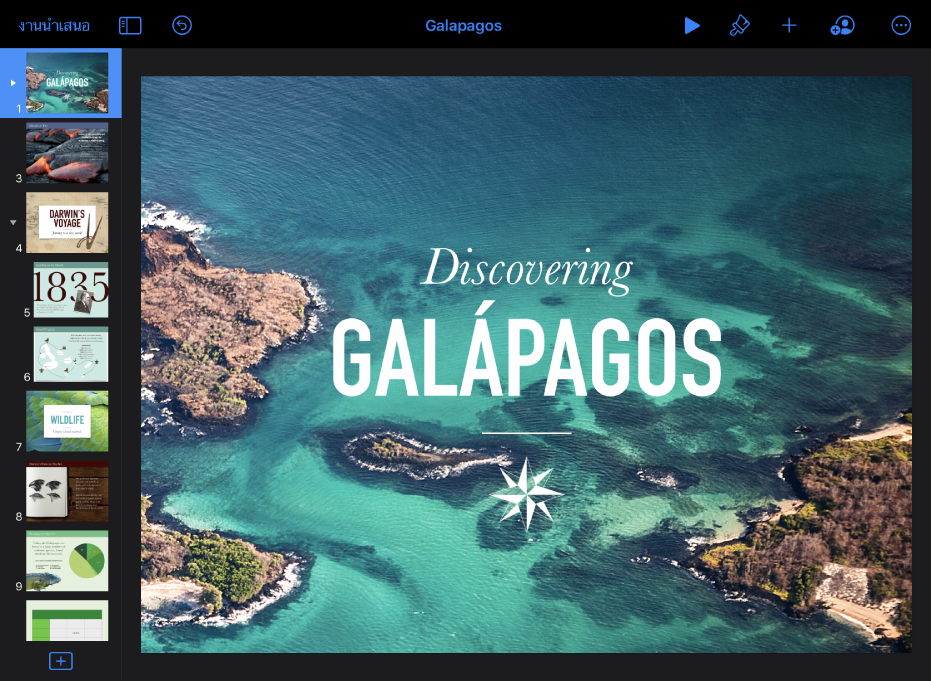Select the lava slide 3 thumbnail

[67, 153]
